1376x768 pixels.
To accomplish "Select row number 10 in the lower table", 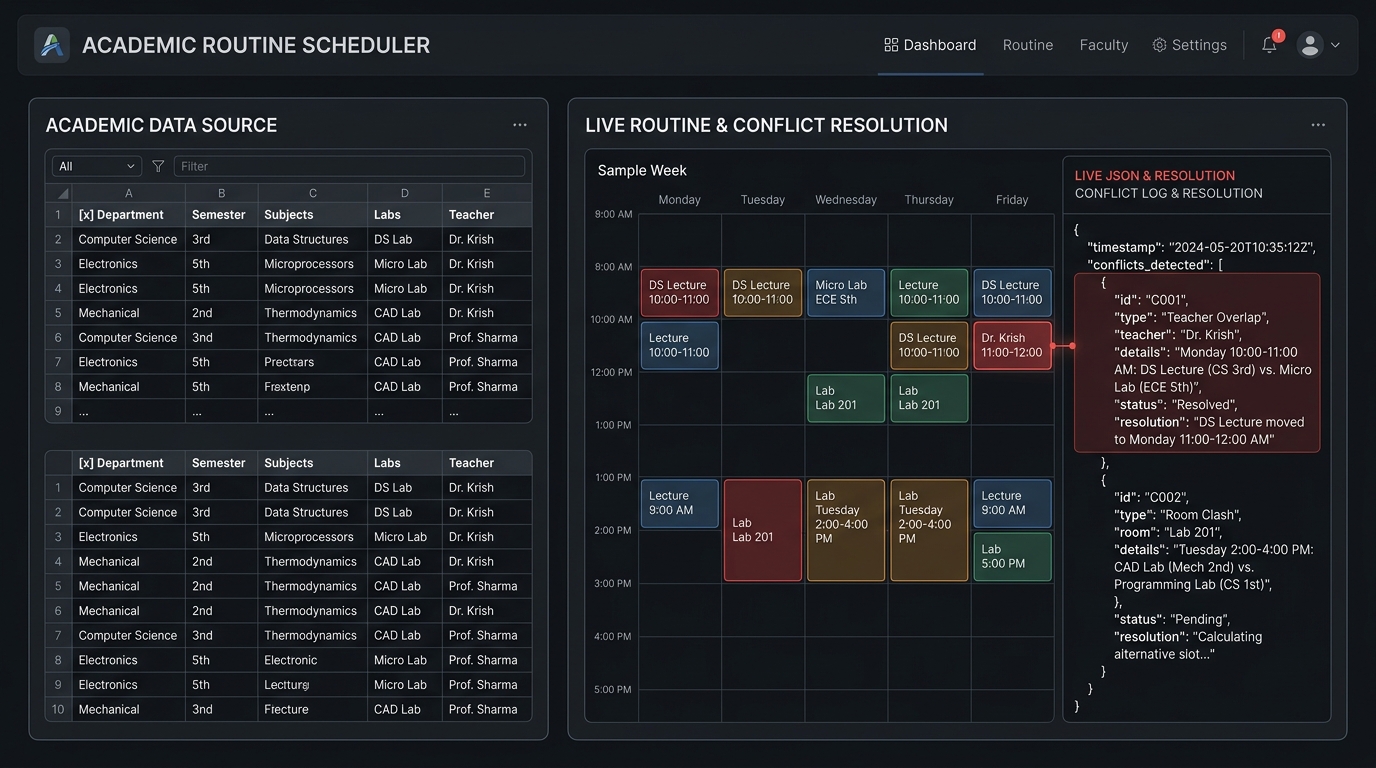I will point(58,709).
